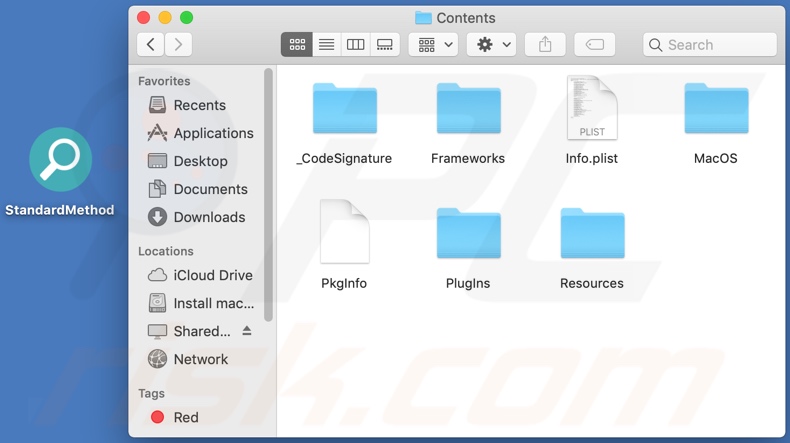Screen dimensions: 790x443
Task: Click the Info.plist name label
Action: [x=591, y=159]
